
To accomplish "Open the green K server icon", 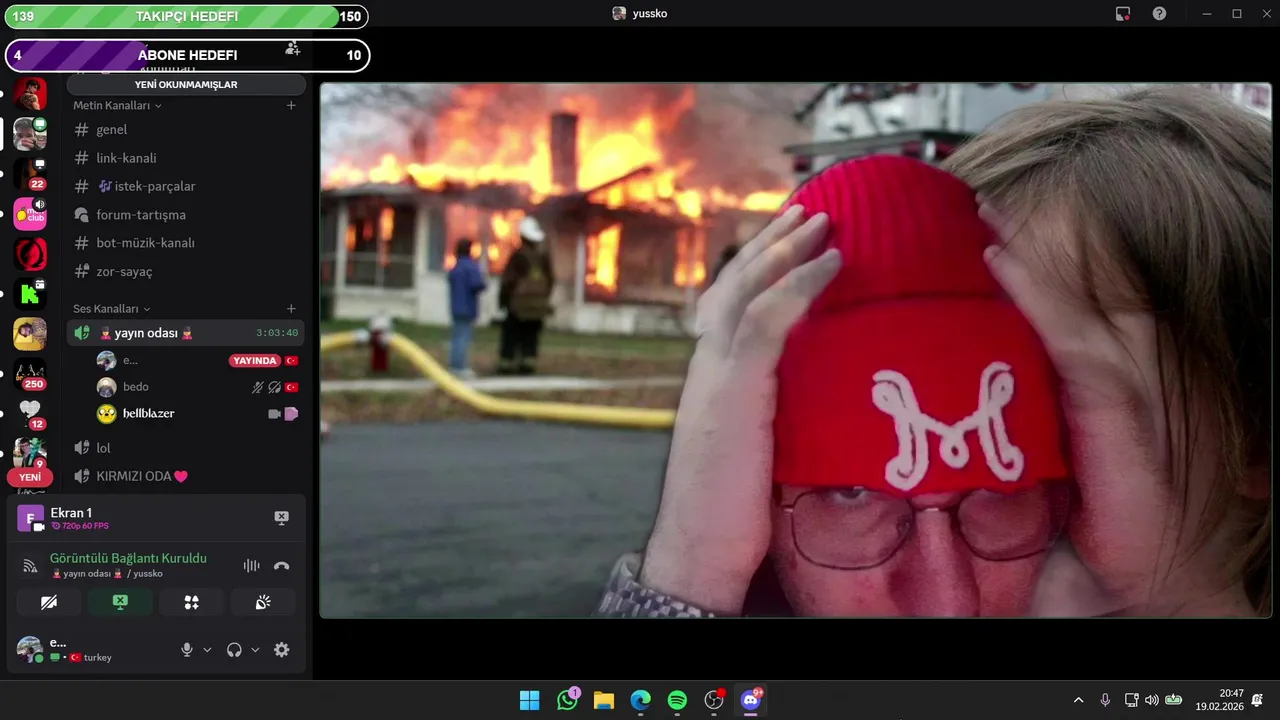I will [30, 294].
